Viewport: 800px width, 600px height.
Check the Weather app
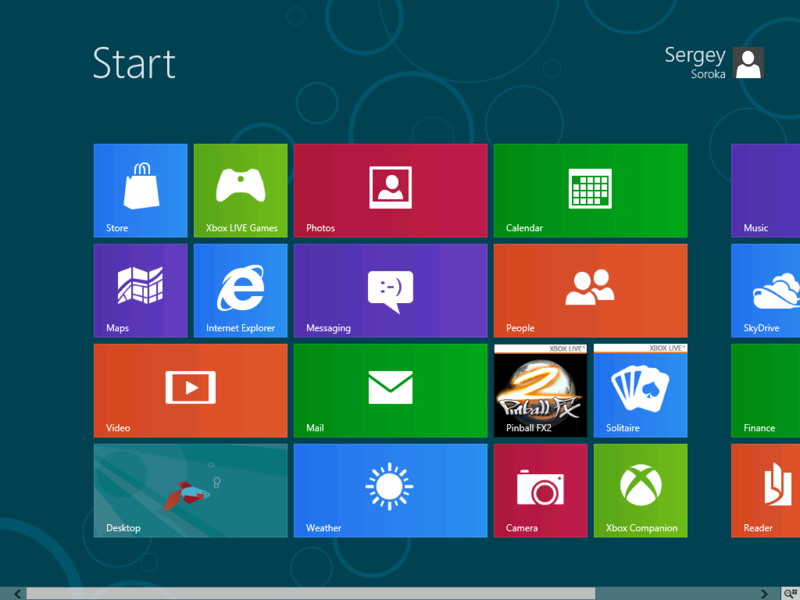(390, 490)
